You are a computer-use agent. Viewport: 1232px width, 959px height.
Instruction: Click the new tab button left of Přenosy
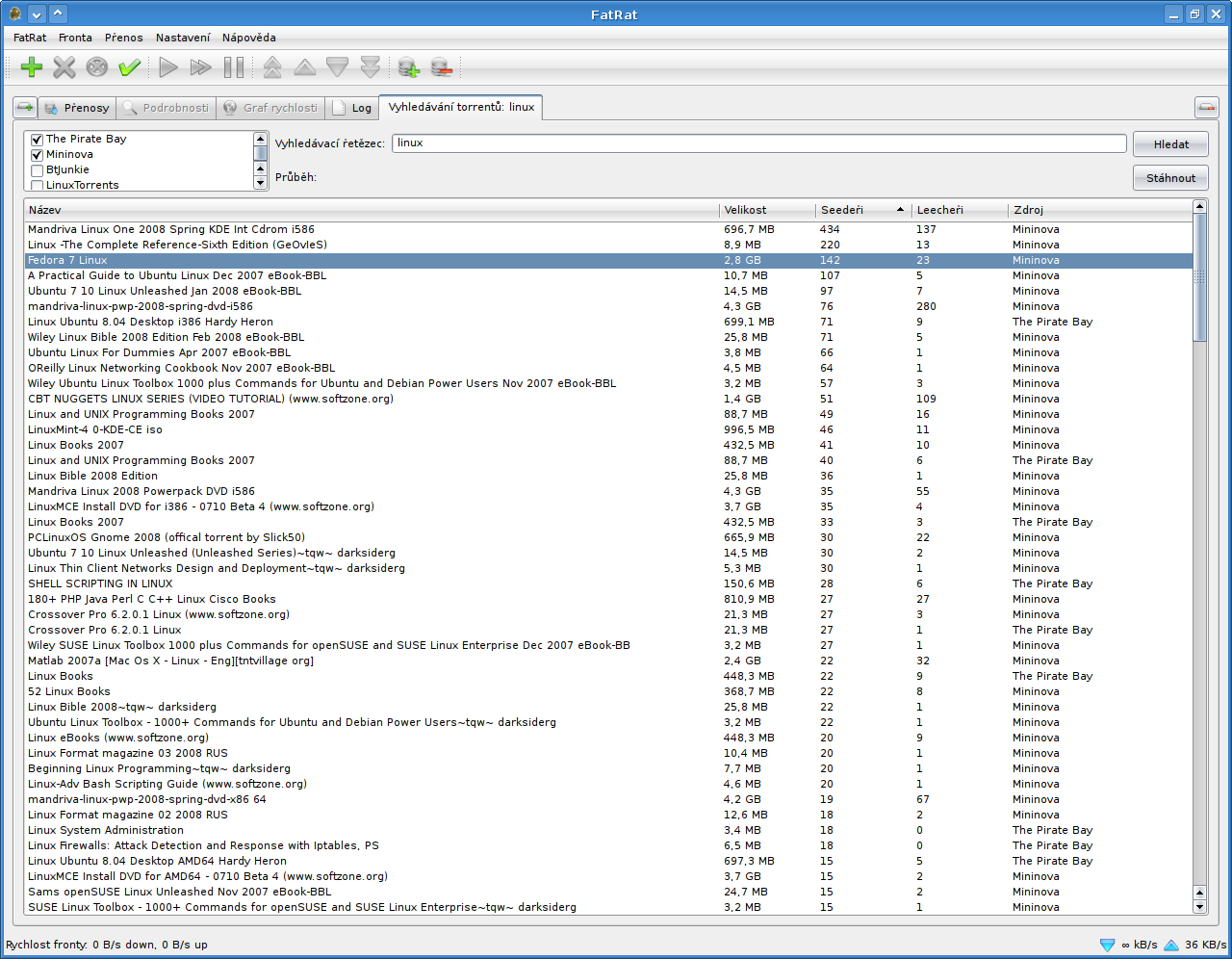(x=25, y=107)
